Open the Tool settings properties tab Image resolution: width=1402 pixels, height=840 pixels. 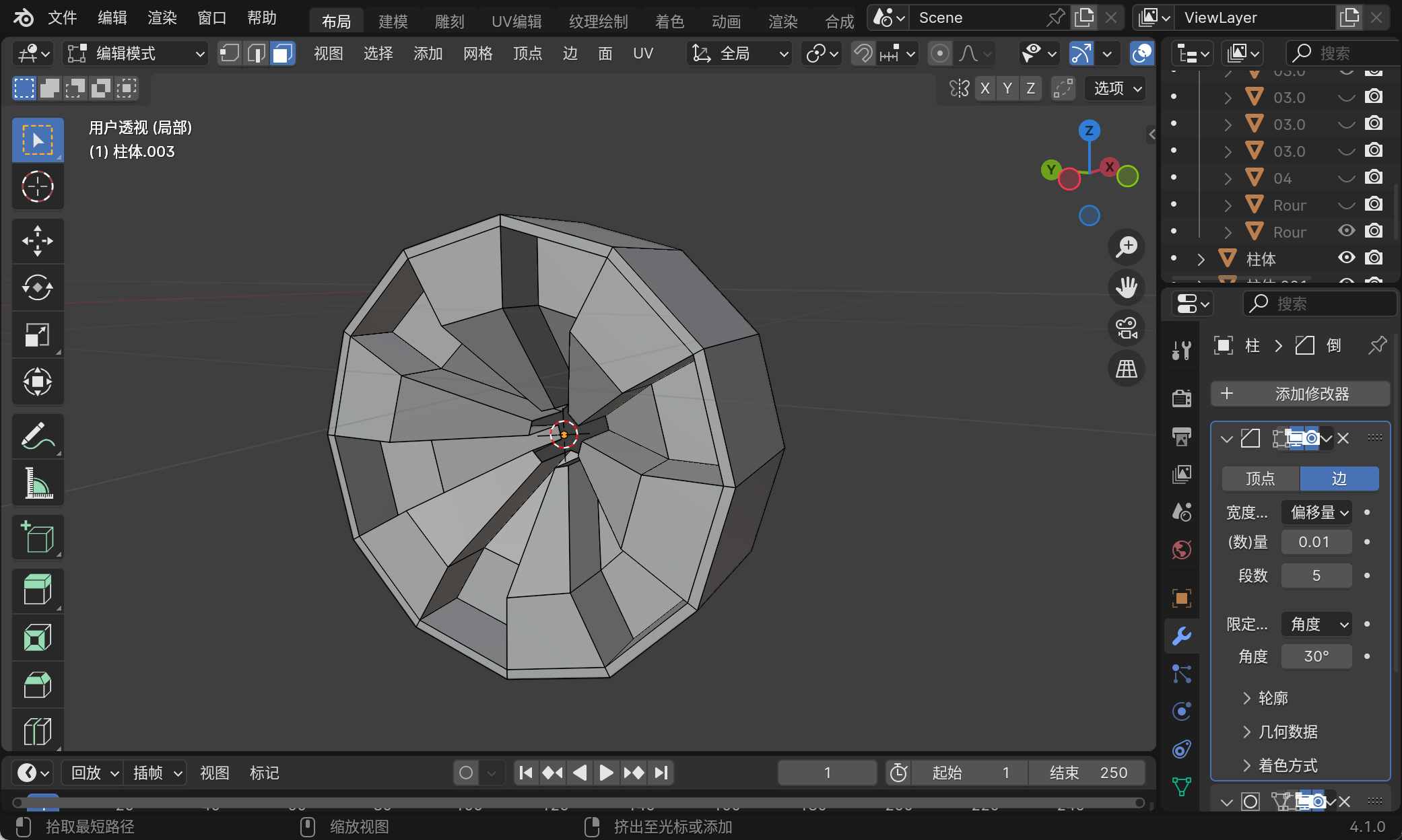(1182, 350)
